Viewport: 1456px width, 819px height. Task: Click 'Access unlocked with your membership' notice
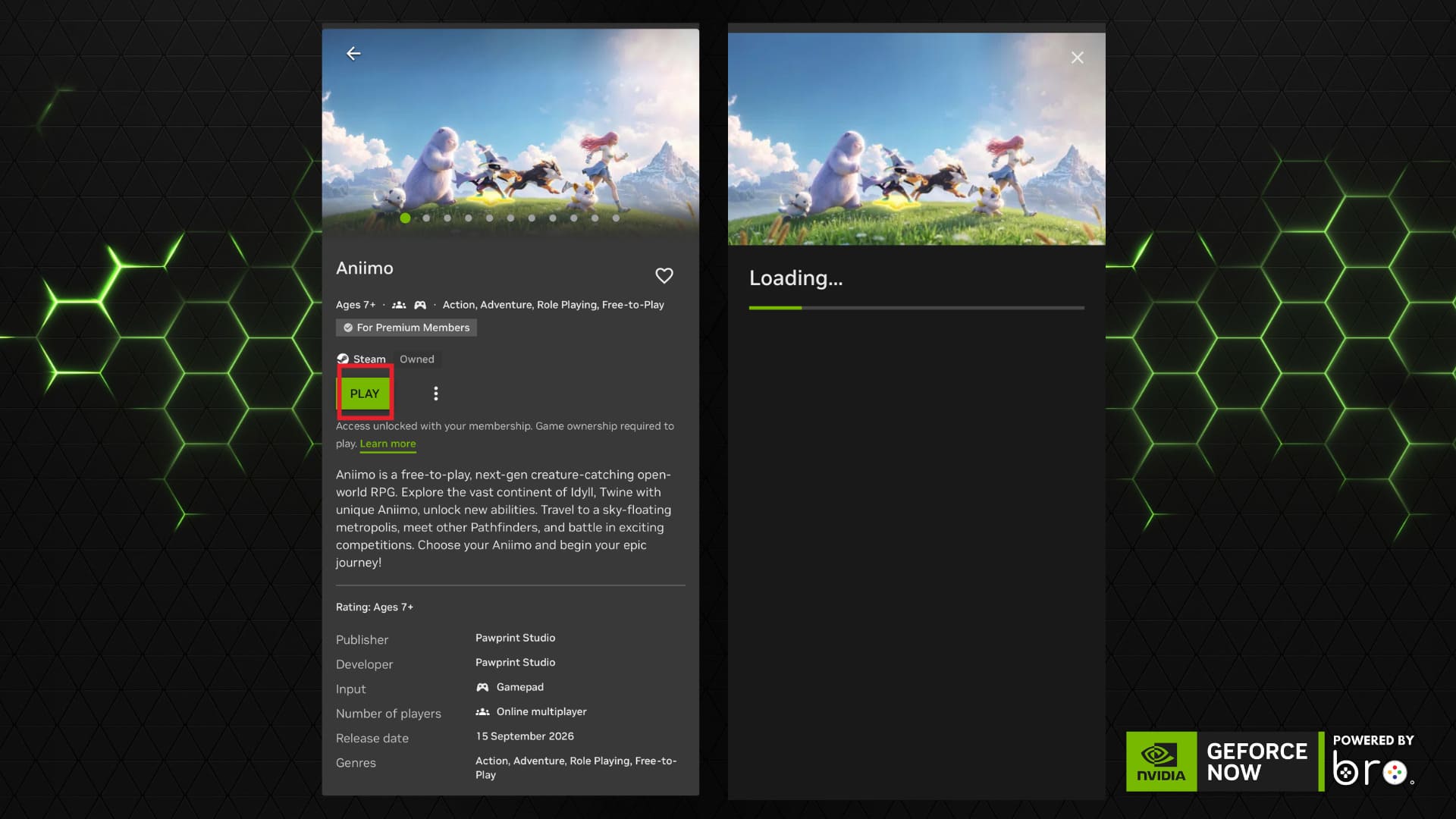(505, 435)
